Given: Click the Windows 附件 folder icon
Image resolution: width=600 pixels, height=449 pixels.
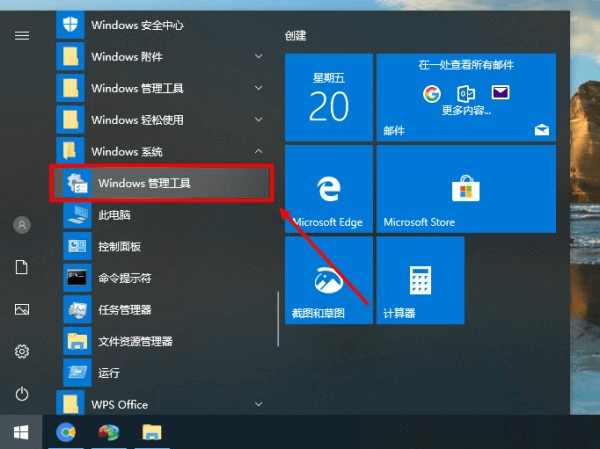Looking at the screenshot, I should click(70, 57).
